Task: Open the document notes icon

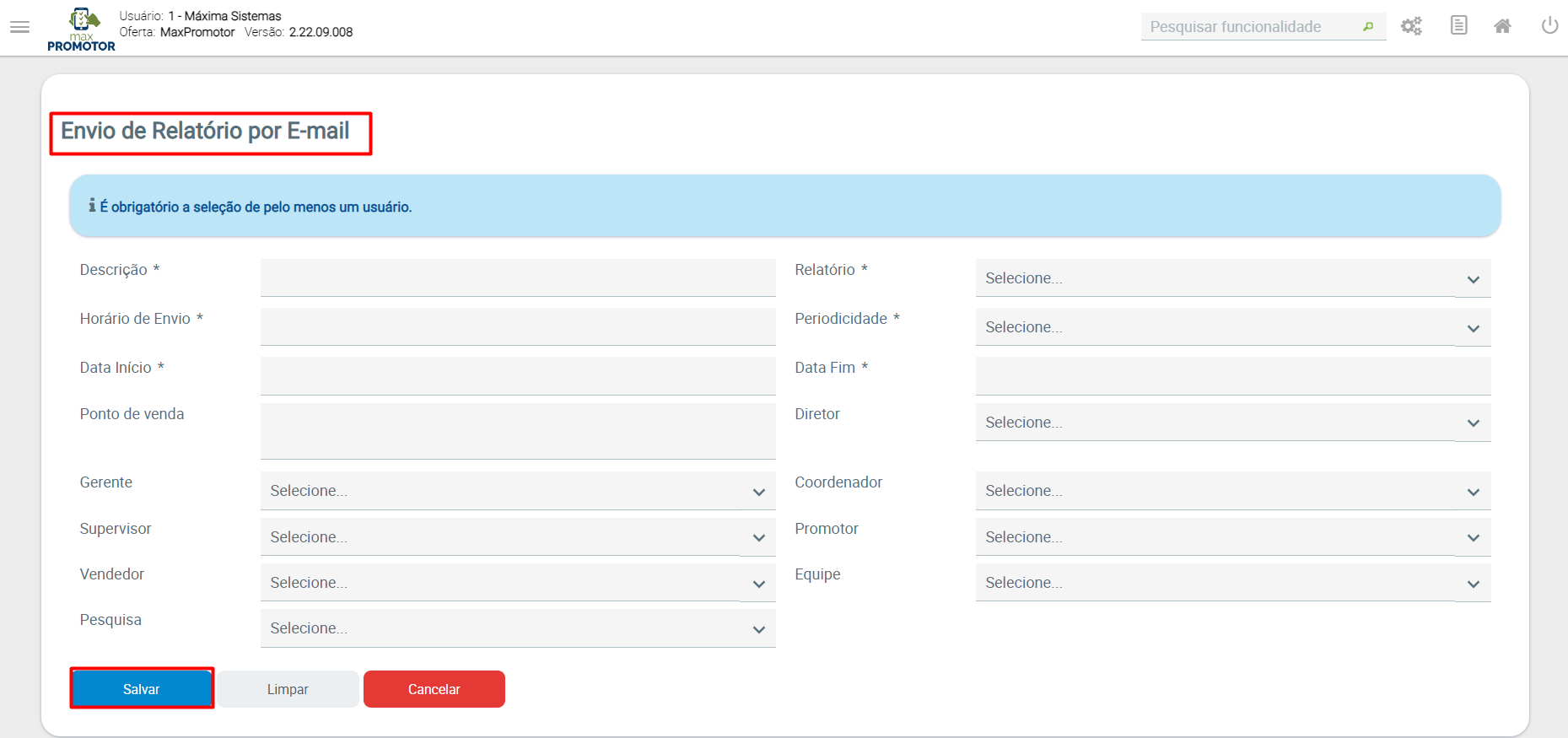Action: (1458, 25)
